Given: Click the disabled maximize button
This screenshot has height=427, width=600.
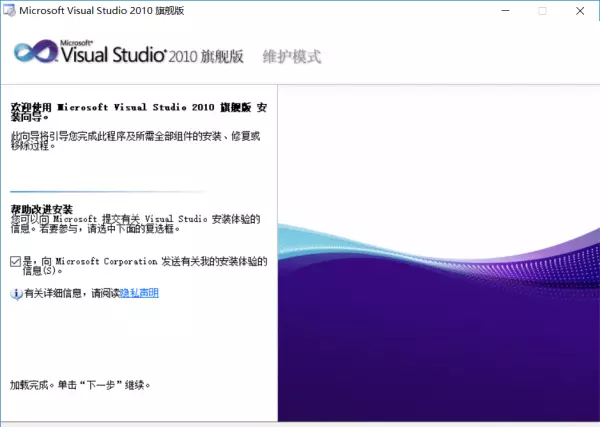Looking at the screenshot, I should (542, 11).
